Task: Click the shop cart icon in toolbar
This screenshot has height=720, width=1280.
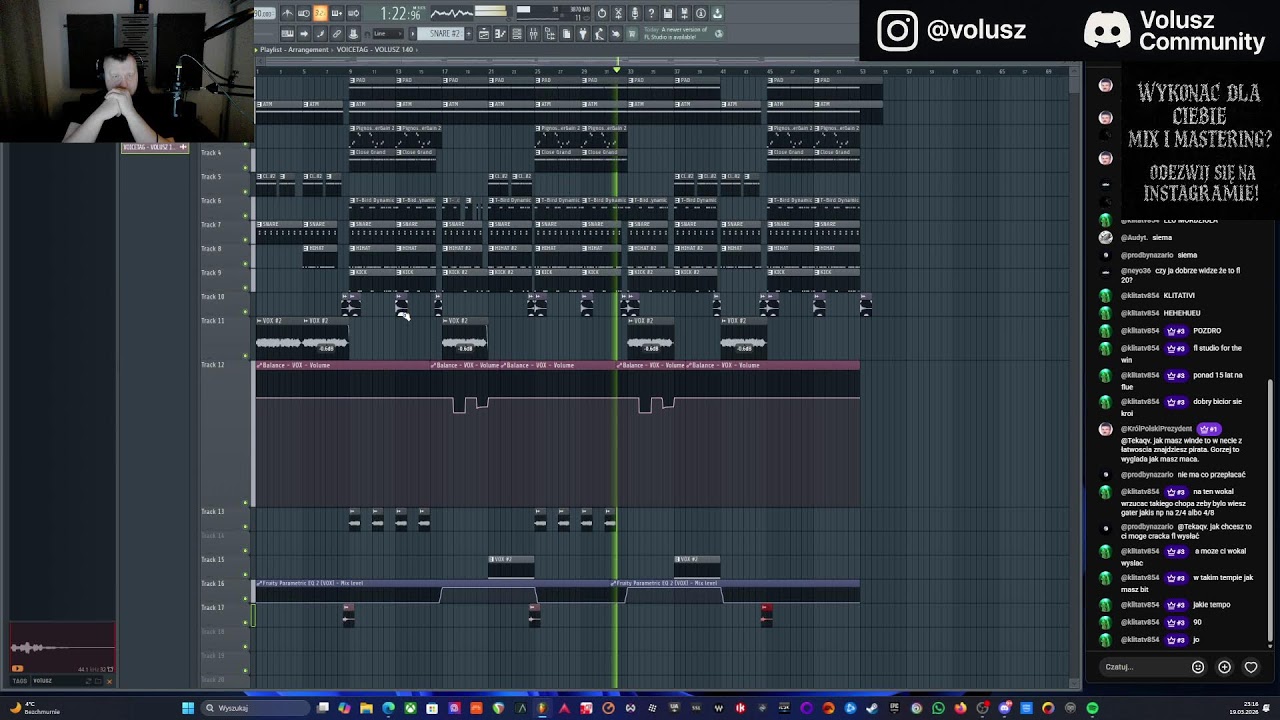Action: pyautogui.click(x=632, y=34)
